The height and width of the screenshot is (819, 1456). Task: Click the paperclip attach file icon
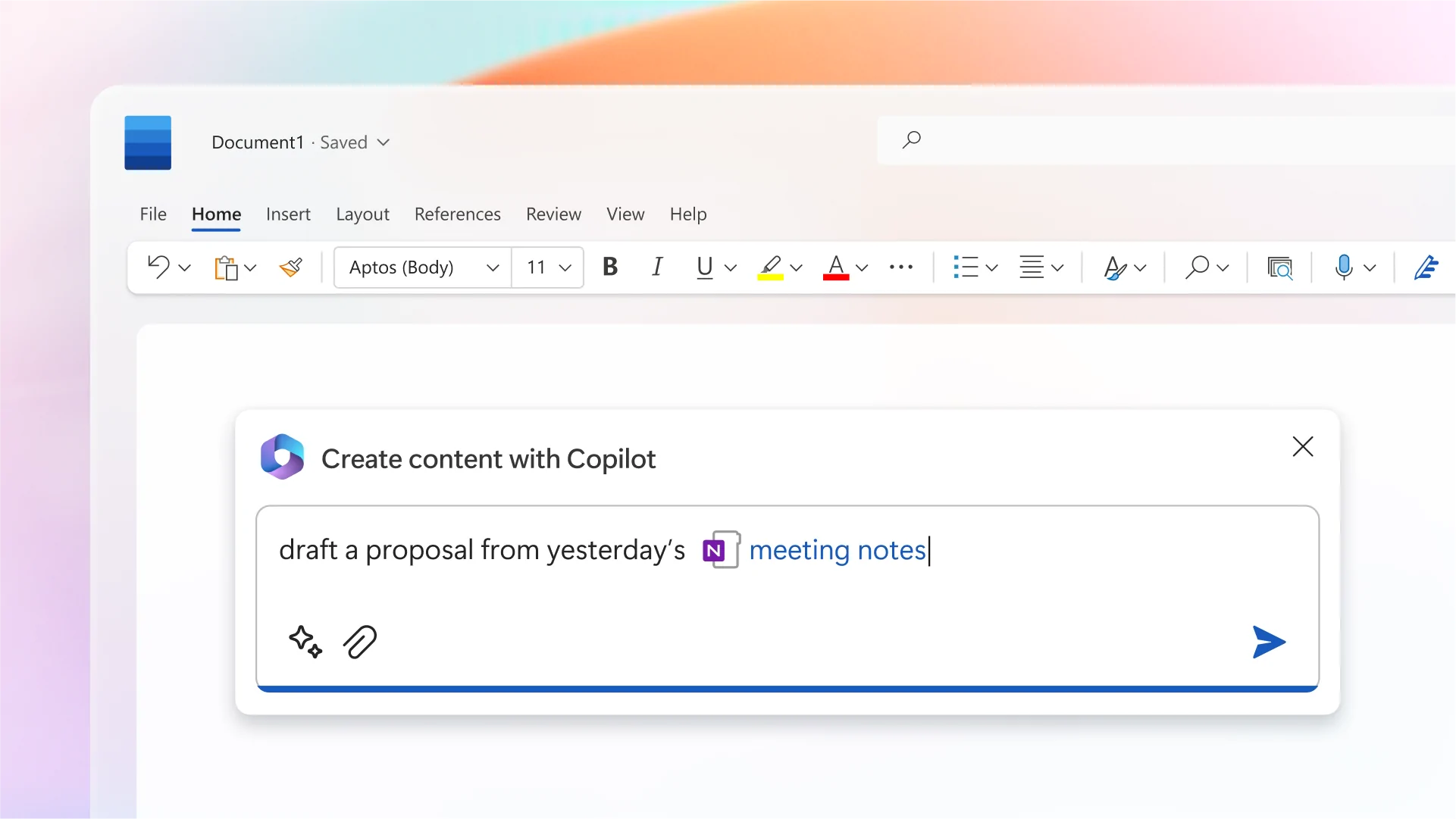point(360,642)
